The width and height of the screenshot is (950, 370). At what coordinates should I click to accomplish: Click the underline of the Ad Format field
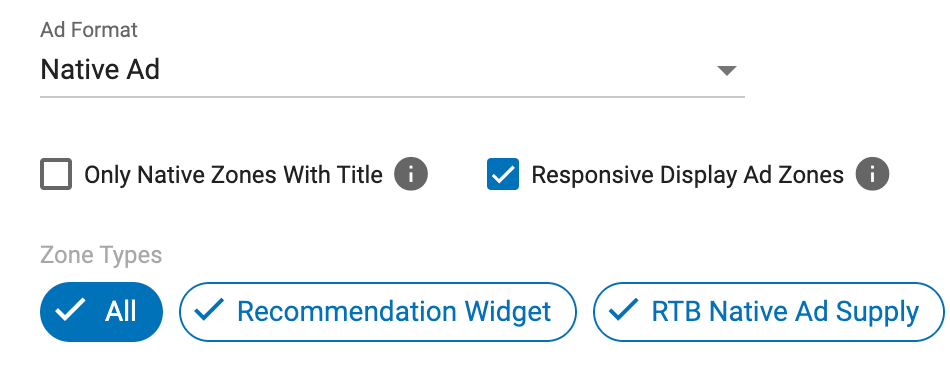pos(392,96)
